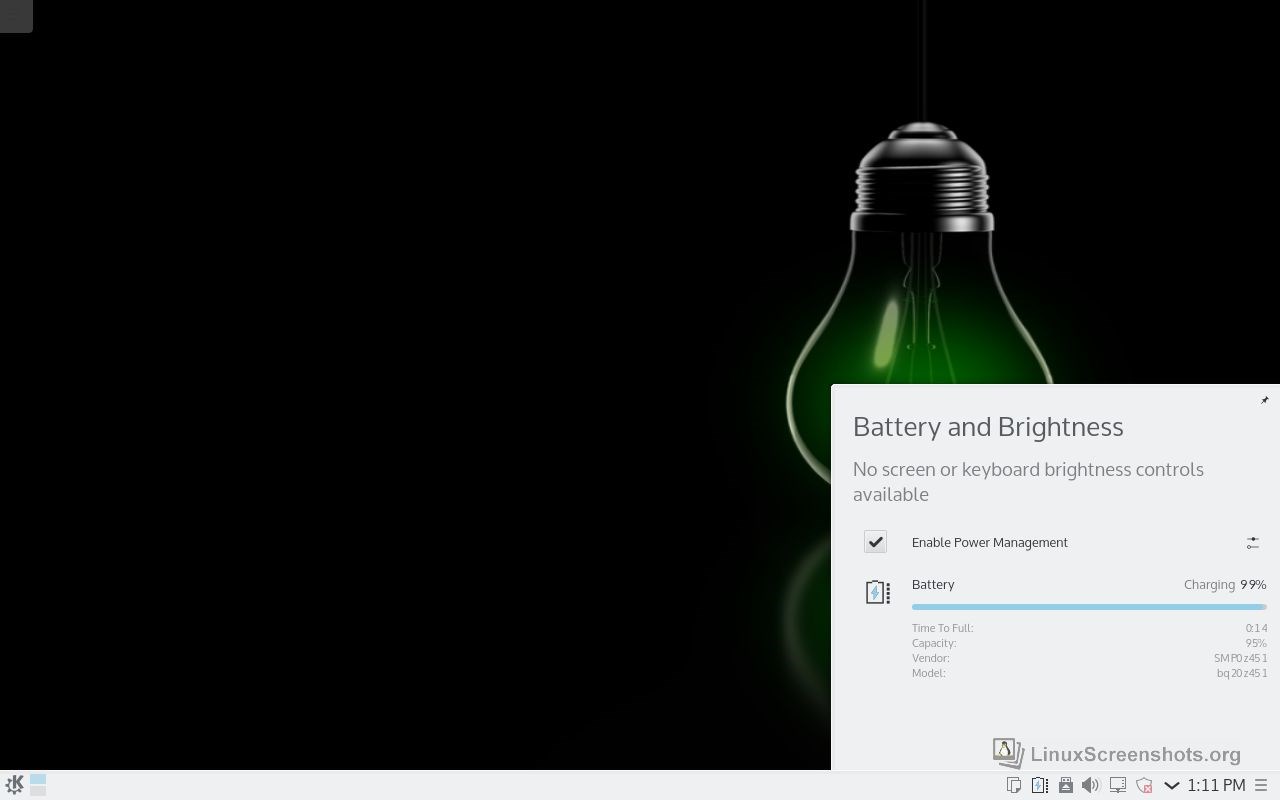Open the removable device notifier tray icon
The height and width of the screenshot is (800, 1280).
(1066, 785)
